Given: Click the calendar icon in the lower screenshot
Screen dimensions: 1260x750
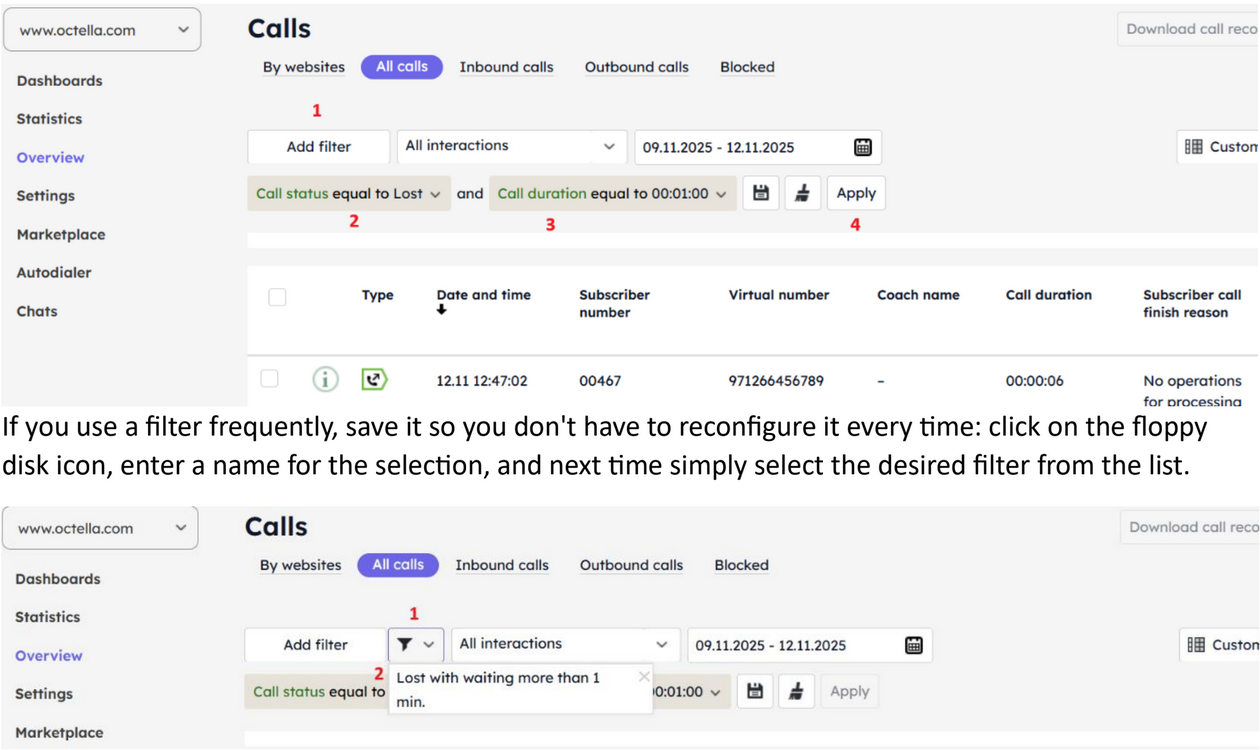Looking at the screenshot, I should 913,645.
